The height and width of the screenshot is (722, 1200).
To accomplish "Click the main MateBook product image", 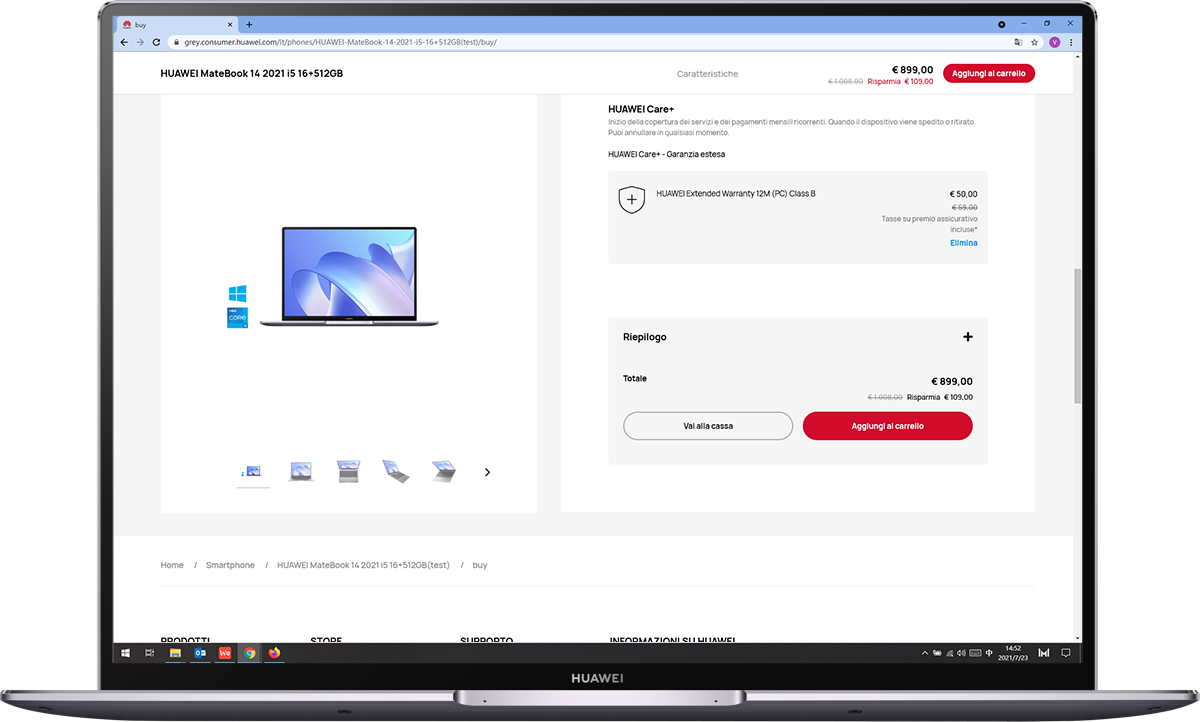I will tap(349, 276).
